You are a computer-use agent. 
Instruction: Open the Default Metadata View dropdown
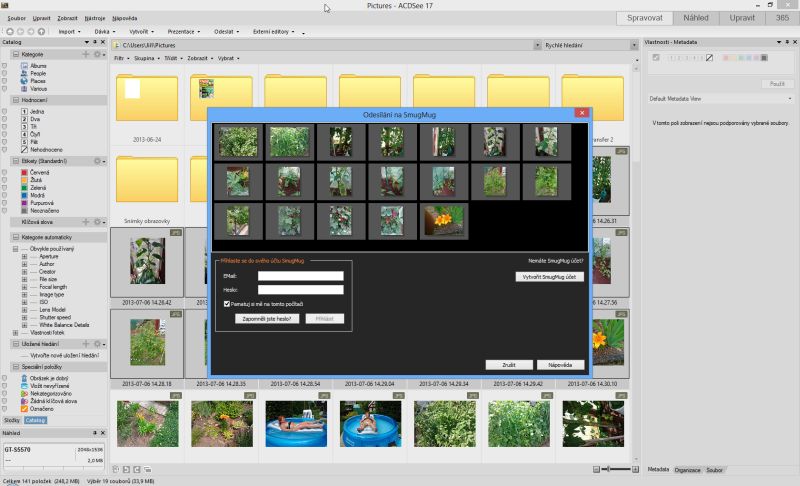tap(720, 98)
